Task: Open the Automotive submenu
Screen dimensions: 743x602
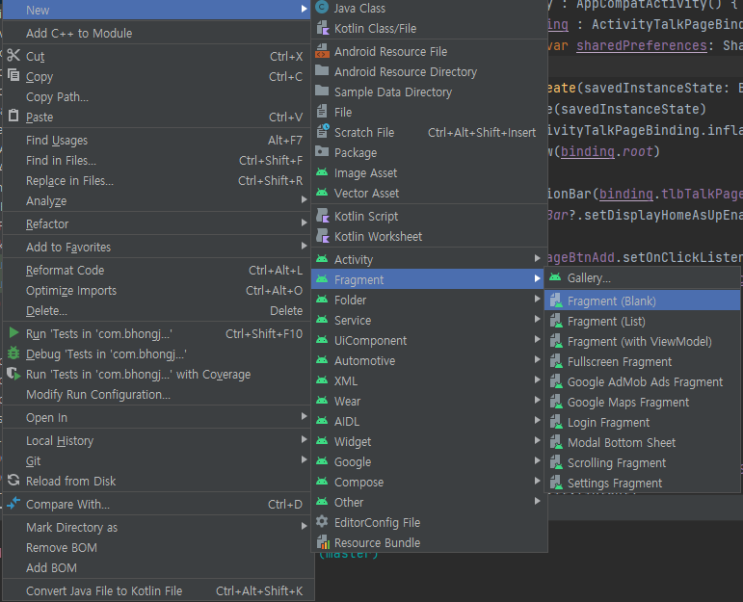Action: [427, 361]
